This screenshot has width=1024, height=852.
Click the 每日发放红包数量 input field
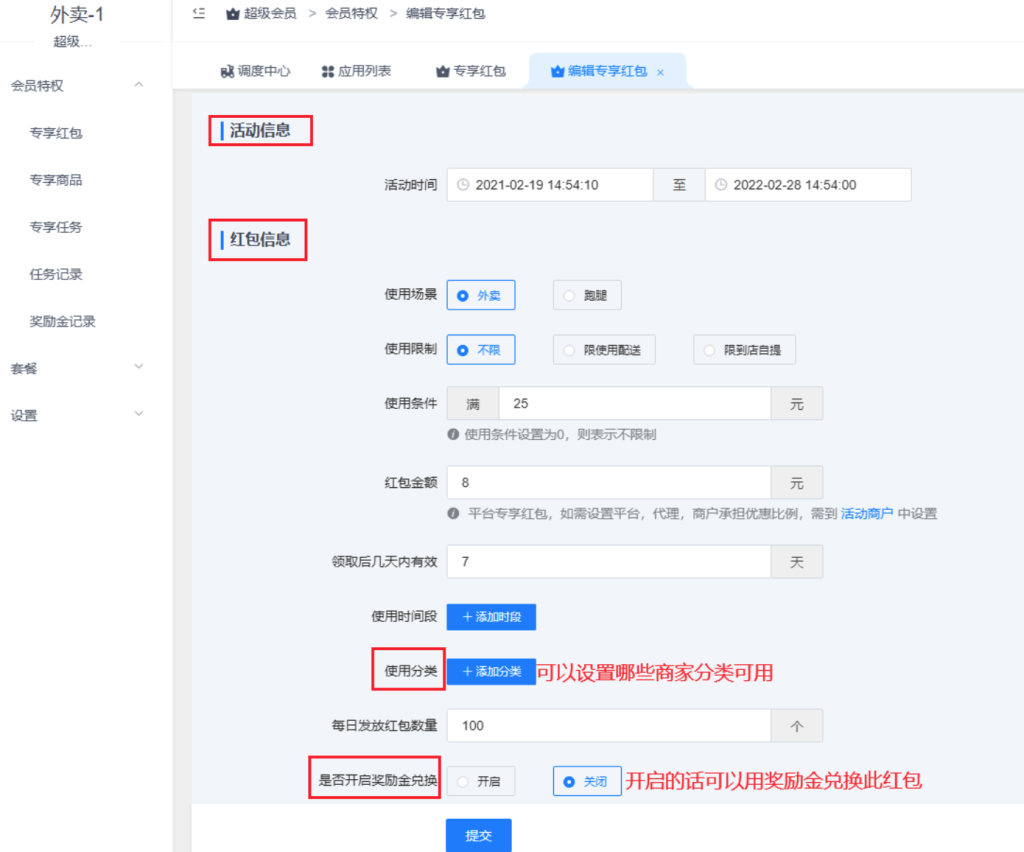coord(608,725)
